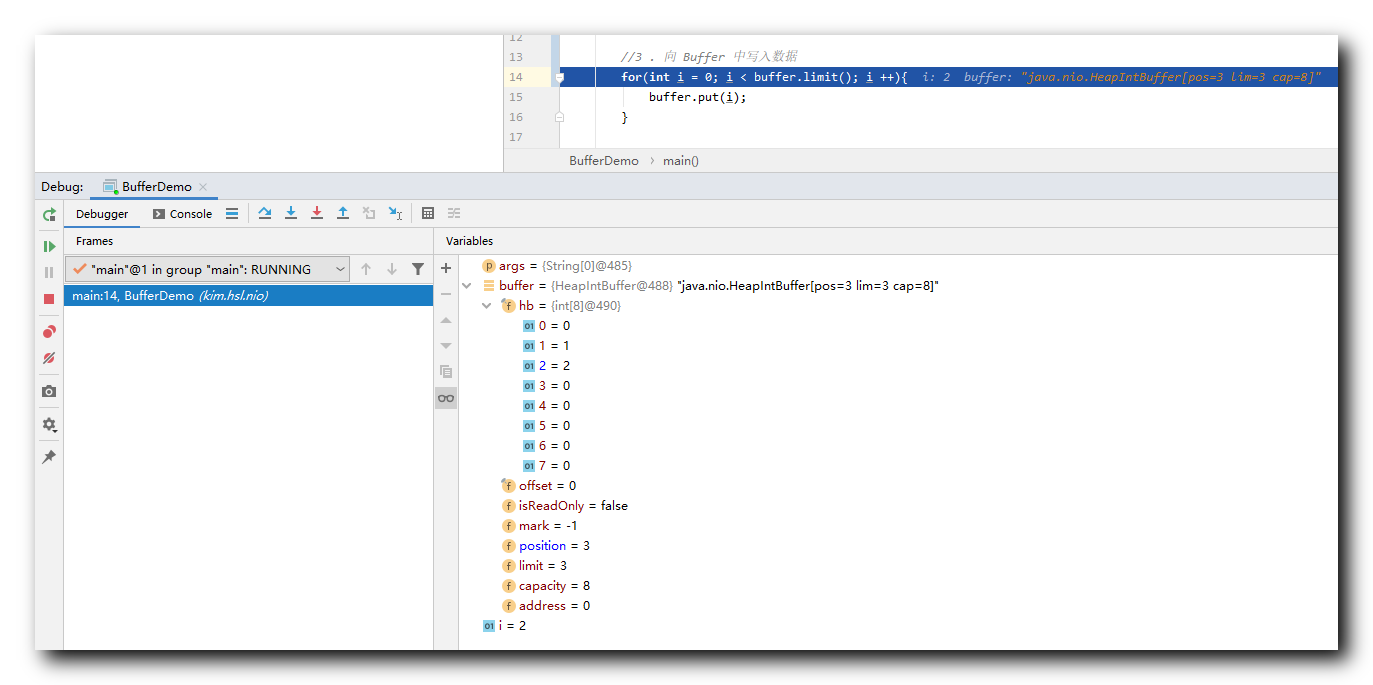Image resolution: width=1373 pixels, height=685 pixels.
Task: Collapse the hb array node
Action: tap(487, 306)
